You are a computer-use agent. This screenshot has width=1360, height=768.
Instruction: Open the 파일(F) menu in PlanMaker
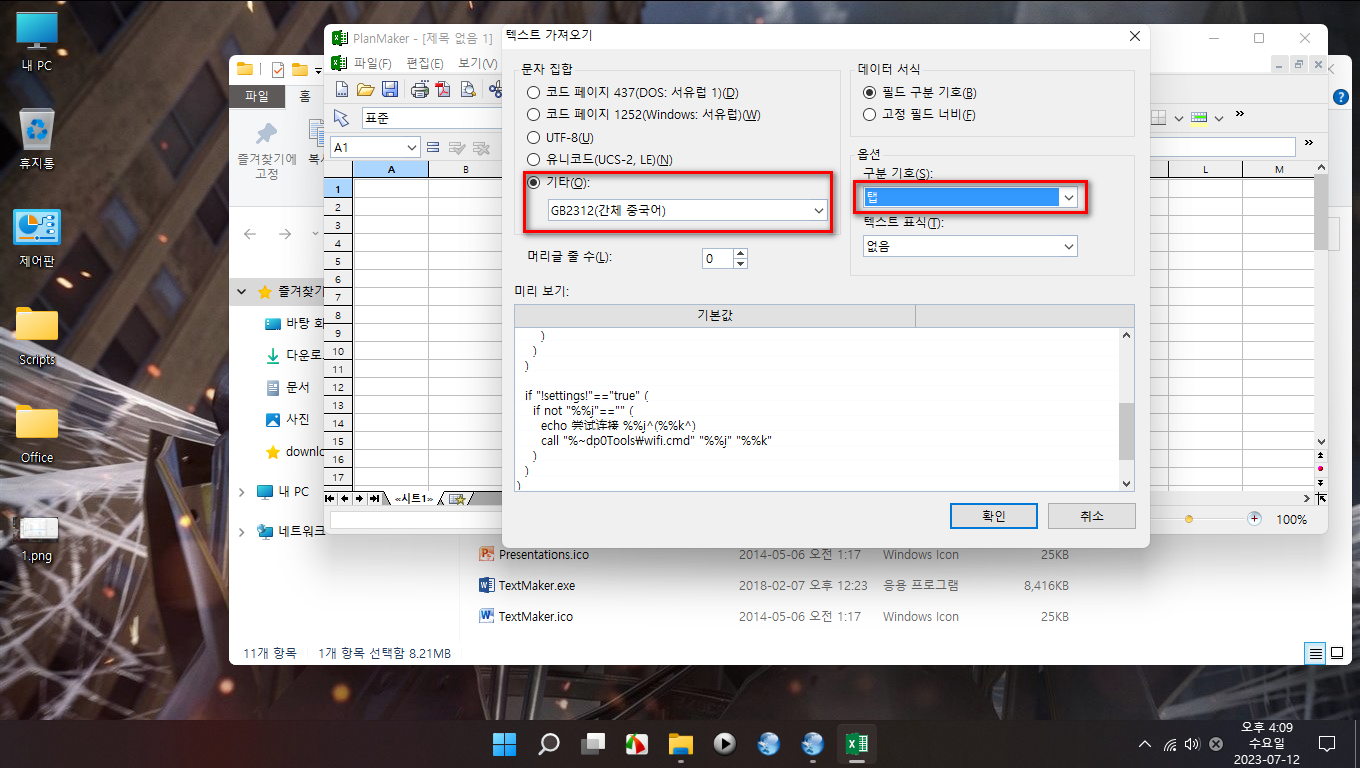pos(372,63)
